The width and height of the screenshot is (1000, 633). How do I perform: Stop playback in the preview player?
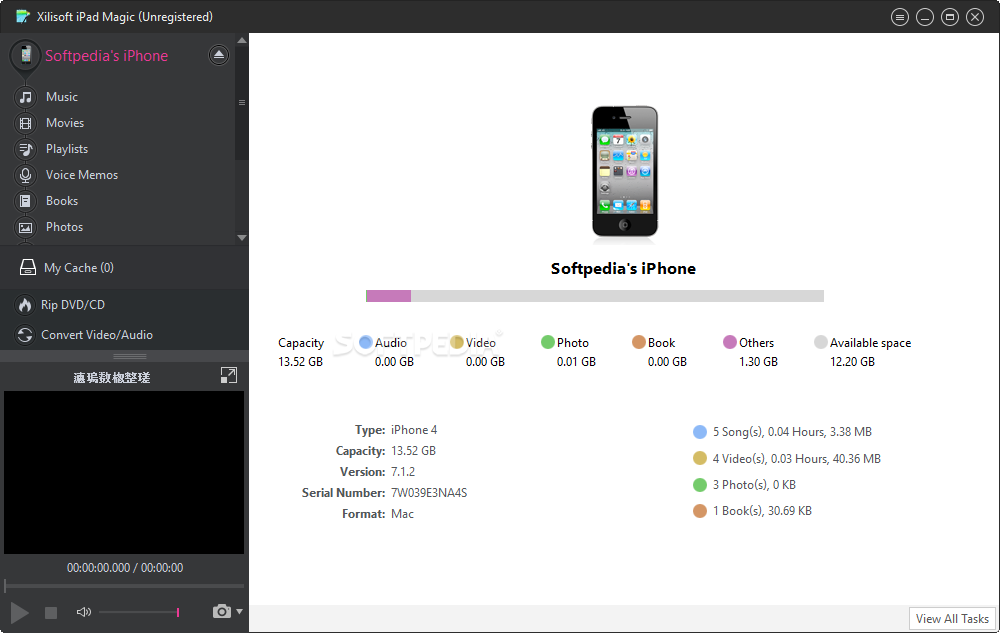click(51, 613)
